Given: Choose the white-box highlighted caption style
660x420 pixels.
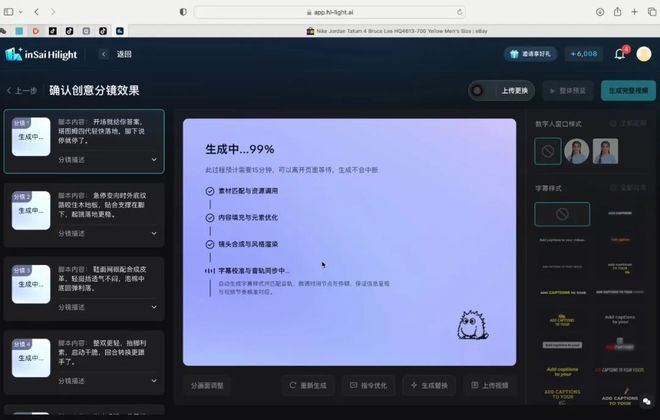Looking at the screenshot, I should pos(562,345).
